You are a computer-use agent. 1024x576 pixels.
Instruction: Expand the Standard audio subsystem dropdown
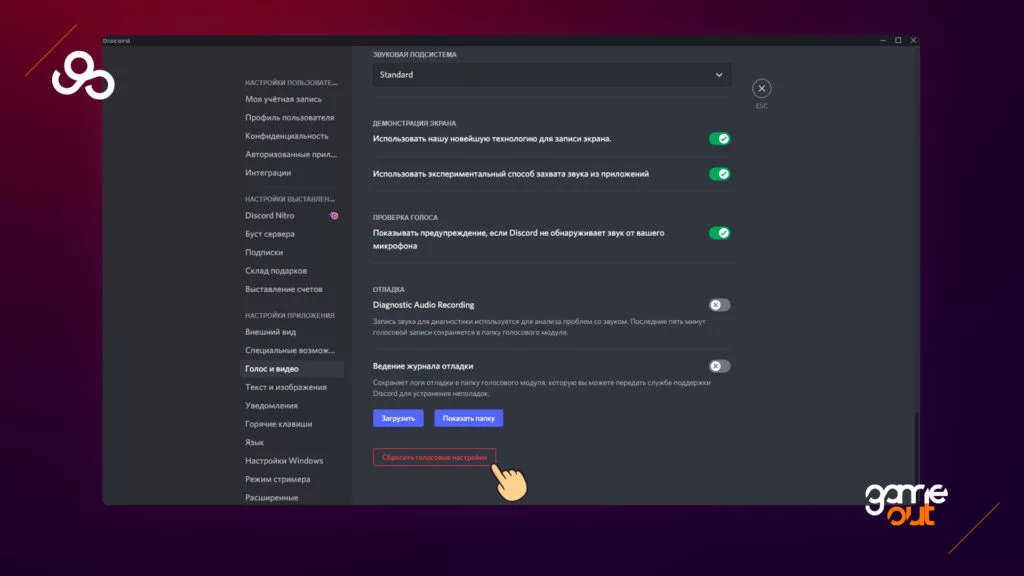click(551, 75)
